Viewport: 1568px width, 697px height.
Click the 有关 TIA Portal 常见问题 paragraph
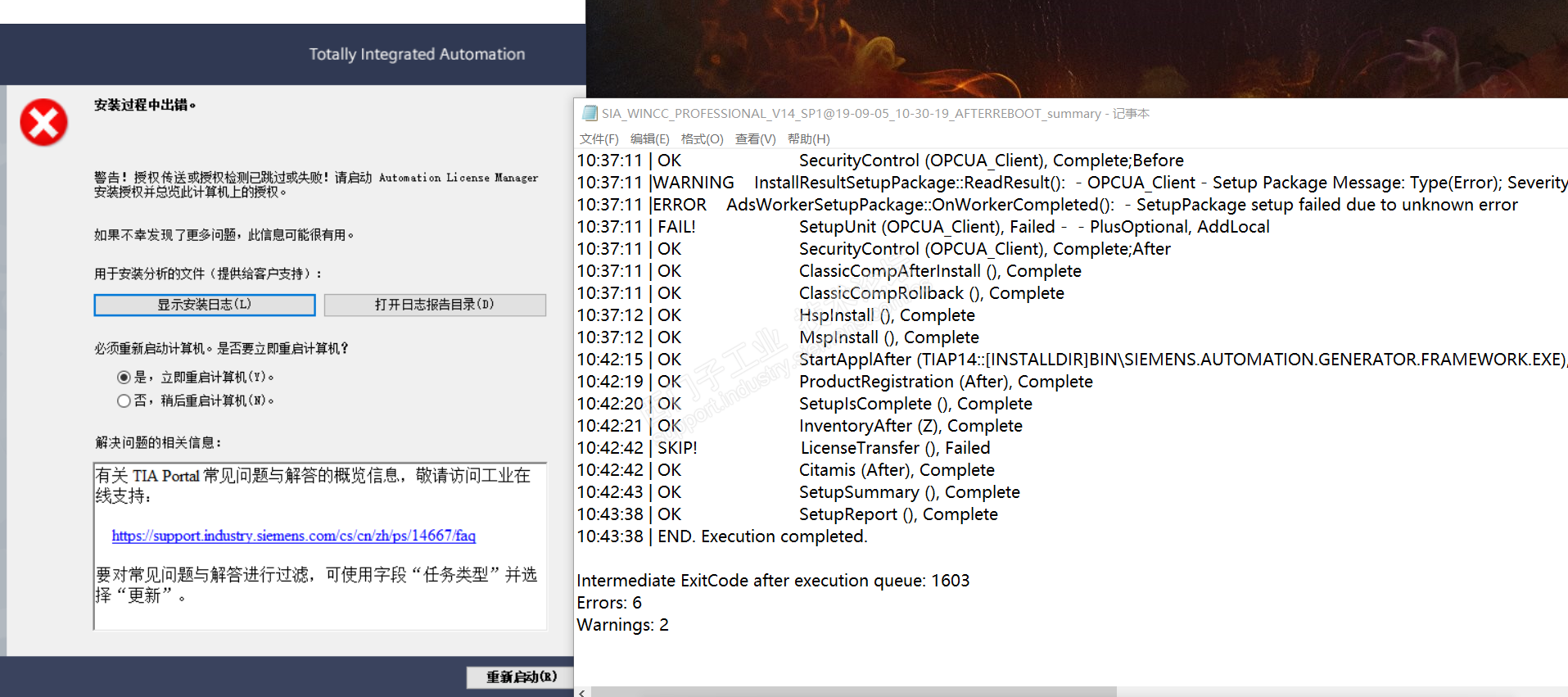pyautogui.click(x=314, y=486)
